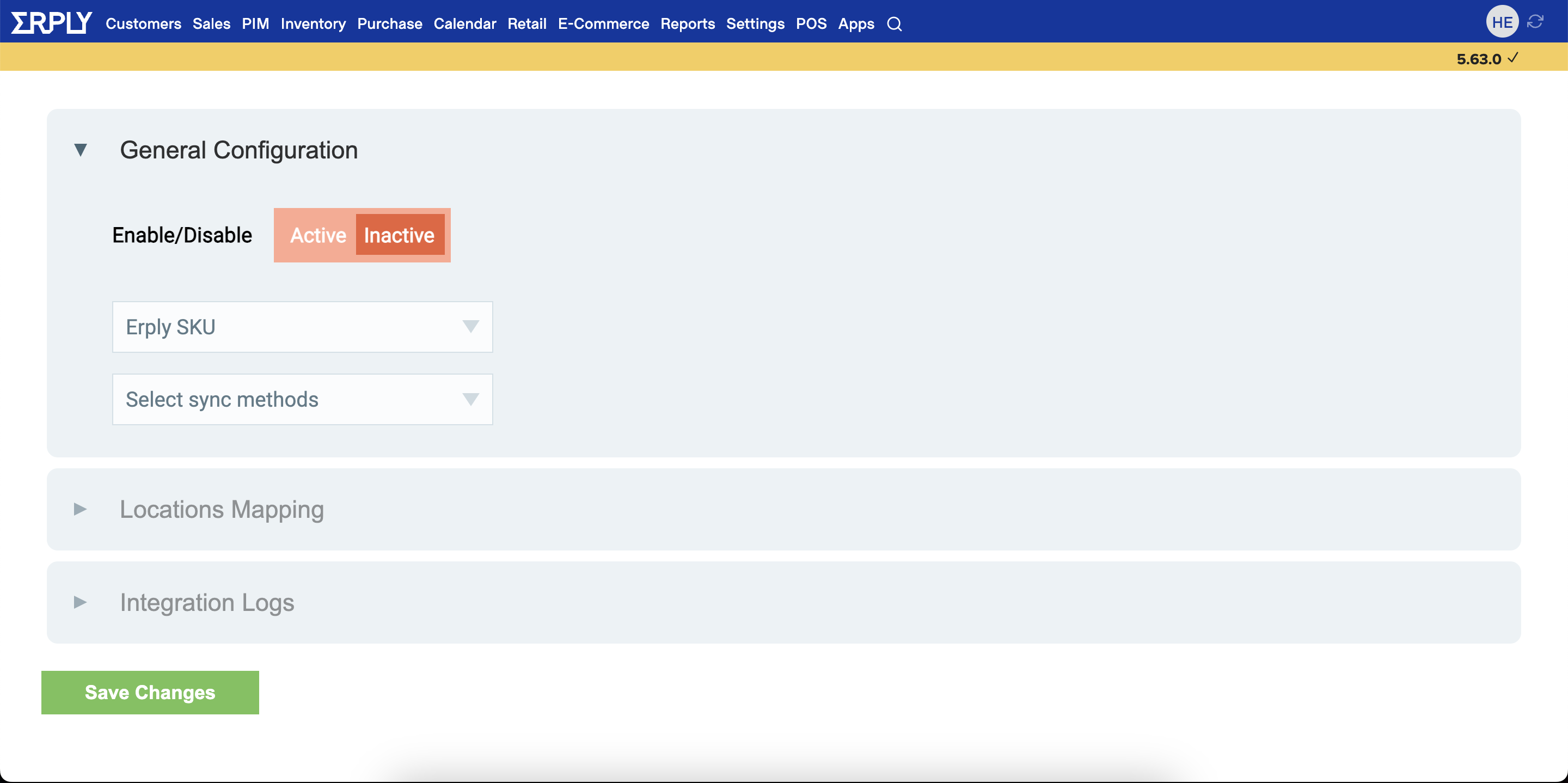
Task: Click the Locations Mapping heading text
Action: click(222, 510)
